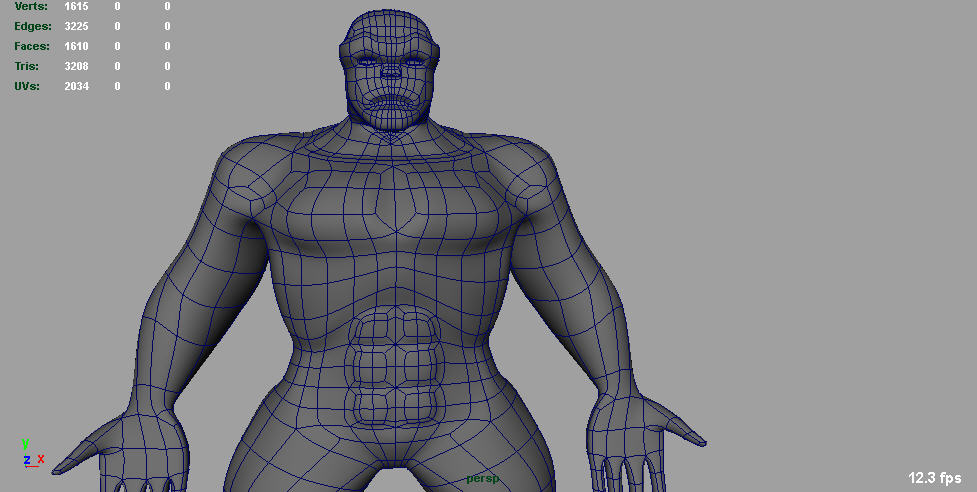The height and width of the screenshot is (492, 977).
Task: Click the Edges count value 3225
Action: click(x=76, y=26)
